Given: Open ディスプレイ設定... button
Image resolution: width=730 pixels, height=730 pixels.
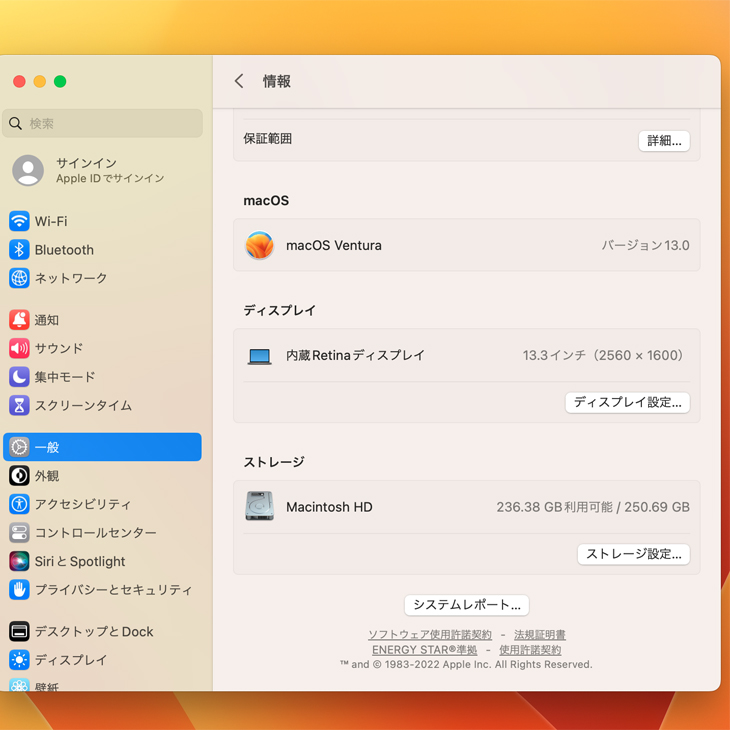Looking at the screenshot, I should (628, 402).
